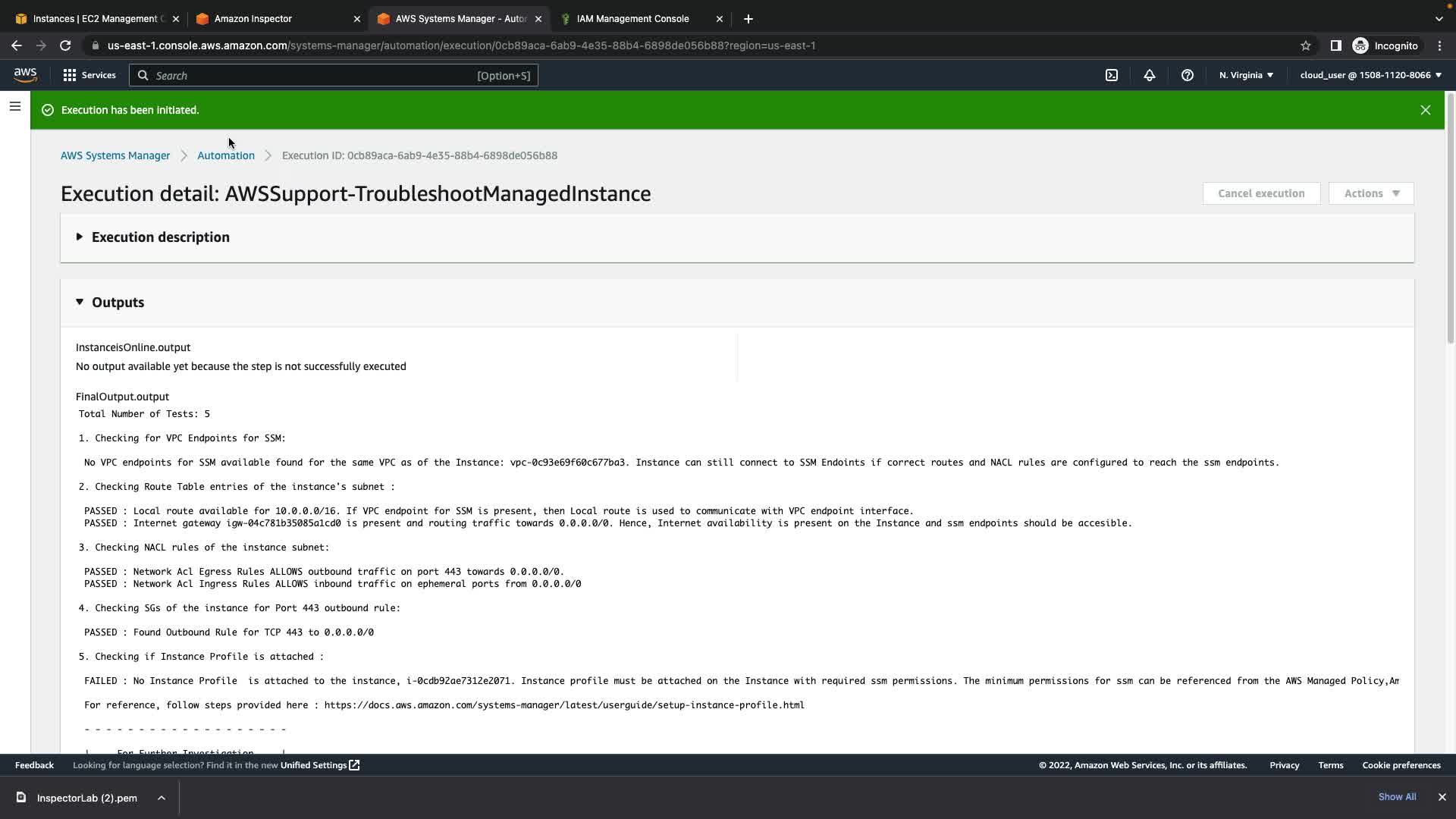This screenshot has height=819, width=1456.
Task: Reload the page with refresh icon
Action: pyautogui.click(x=65, y=45)
